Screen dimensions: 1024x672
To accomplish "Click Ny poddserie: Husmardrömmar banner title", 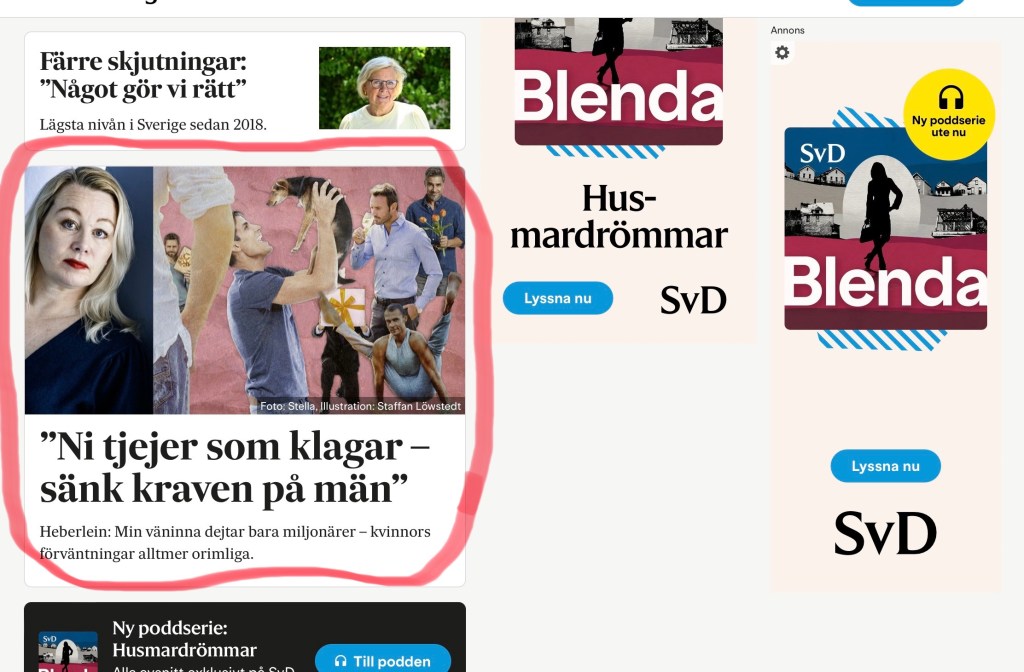I will [184, 639].
